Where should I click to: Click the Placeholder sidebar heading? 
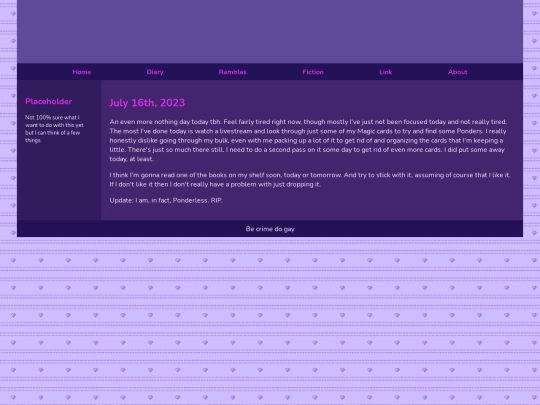pos(49,101)
